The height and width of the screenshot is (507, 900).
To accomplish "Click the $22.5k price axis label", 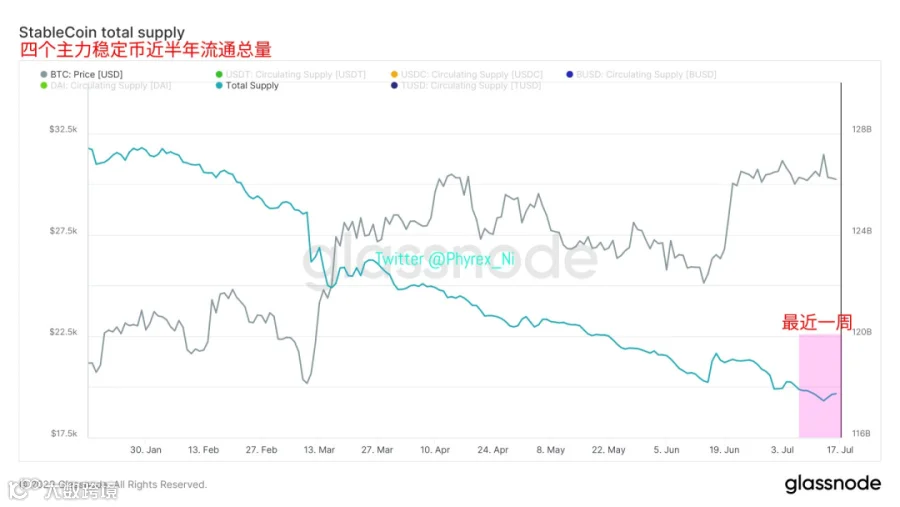I will point(63,332).
